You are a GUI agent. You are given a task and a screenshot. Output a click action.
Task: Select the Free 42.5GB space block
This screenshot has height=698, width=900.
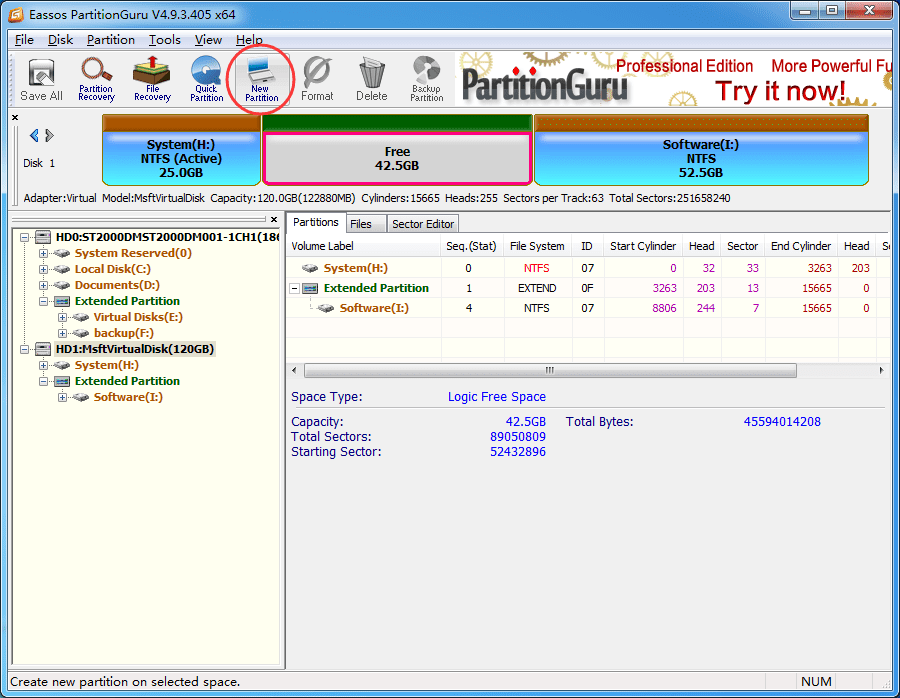[397, 158]
